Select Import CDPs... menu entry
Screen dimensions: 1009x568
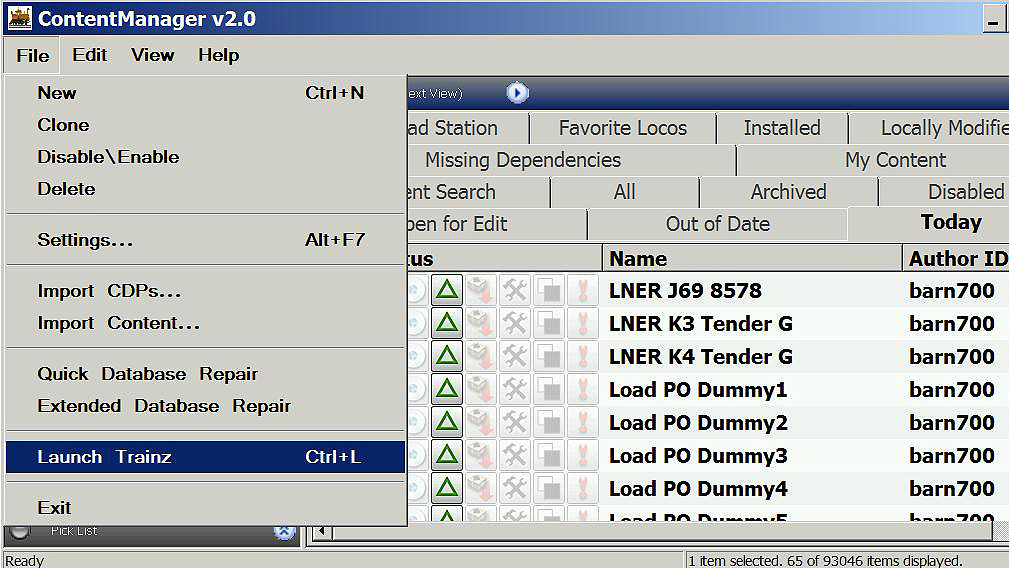point(109,291)
